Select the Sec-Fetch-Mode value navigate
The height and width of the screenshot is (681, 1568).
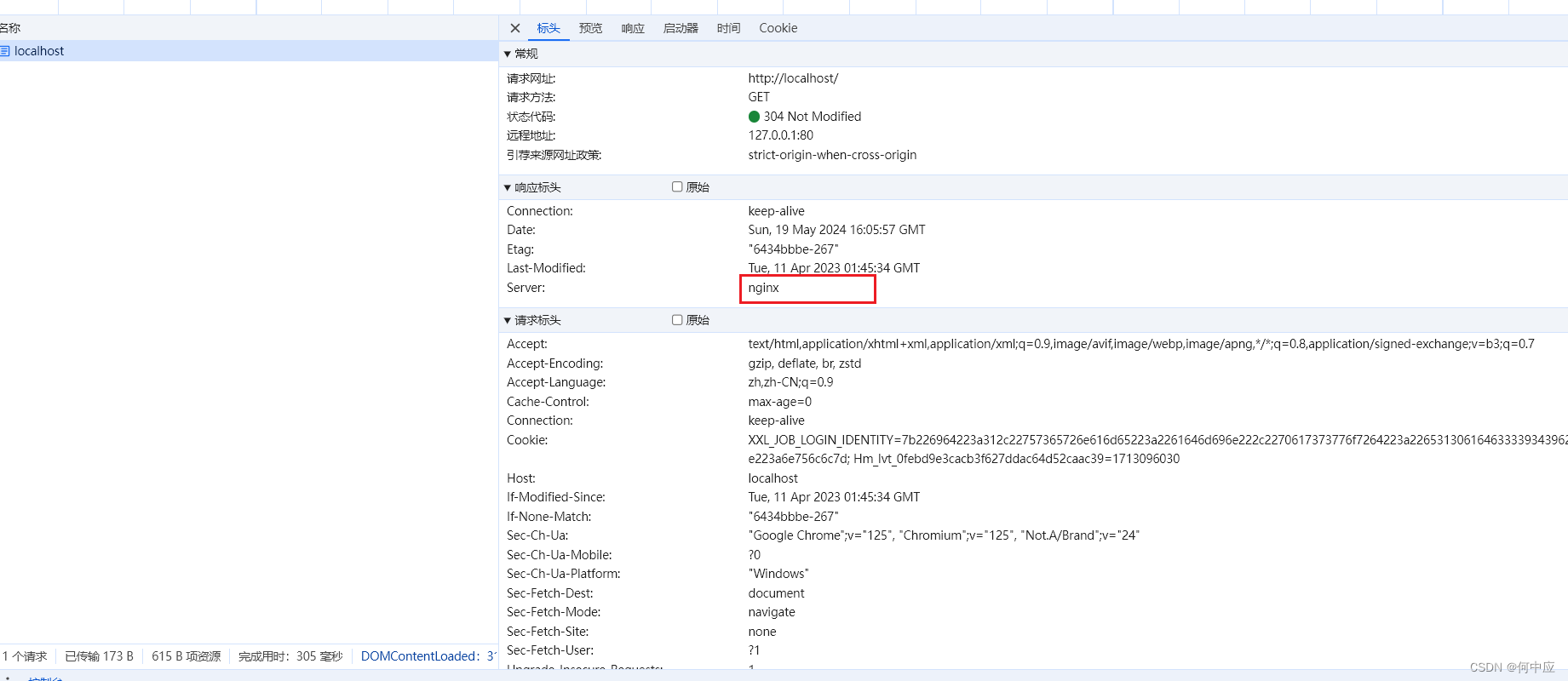pos(772,612)
